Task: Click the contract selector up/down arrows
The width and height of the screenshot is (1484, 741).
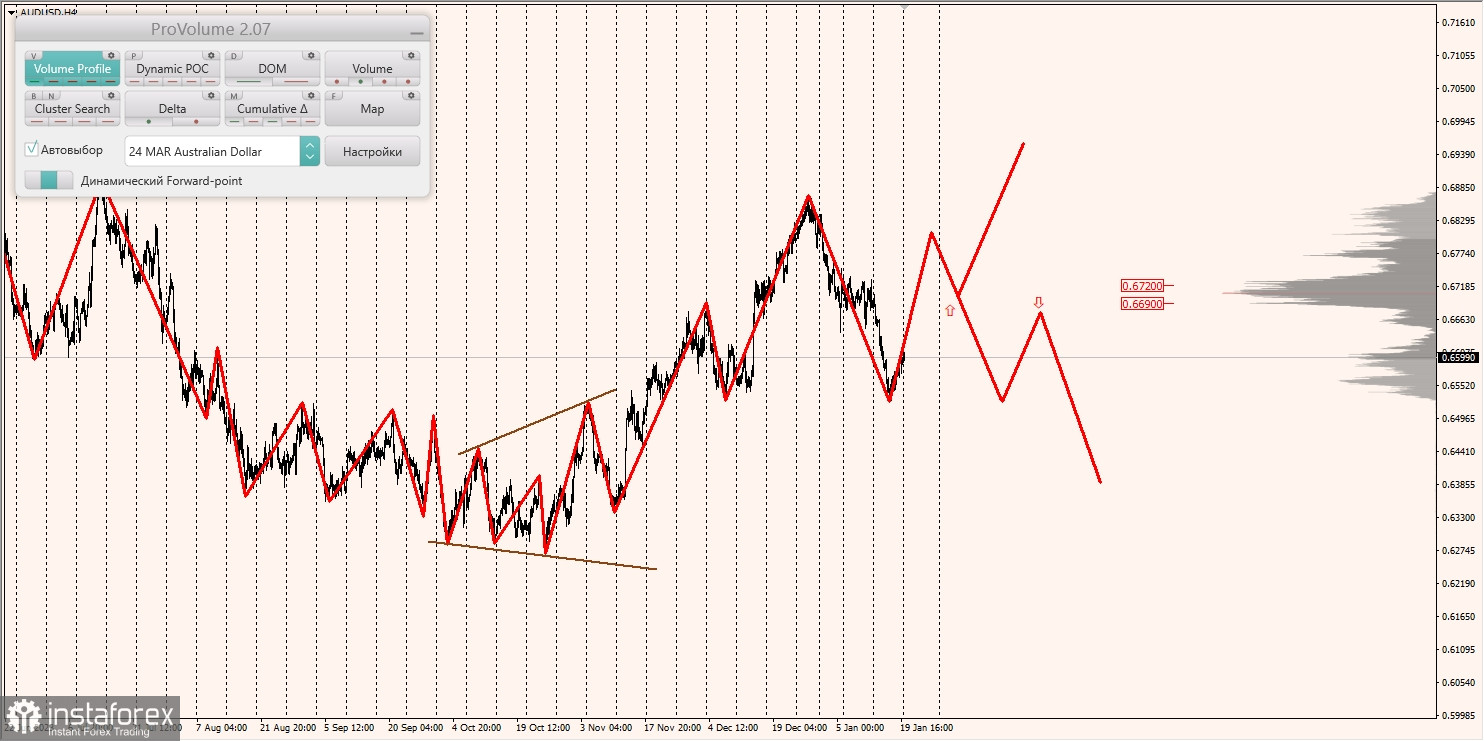Action: (x=310, y=152)
